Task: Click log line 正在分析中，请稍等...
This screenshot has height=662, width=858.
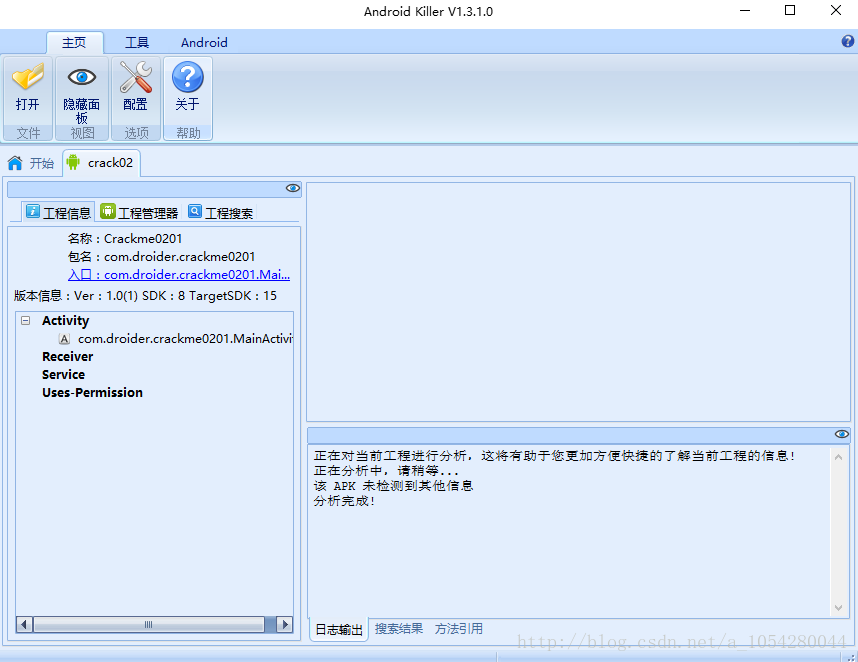Action: pos(386,471)
